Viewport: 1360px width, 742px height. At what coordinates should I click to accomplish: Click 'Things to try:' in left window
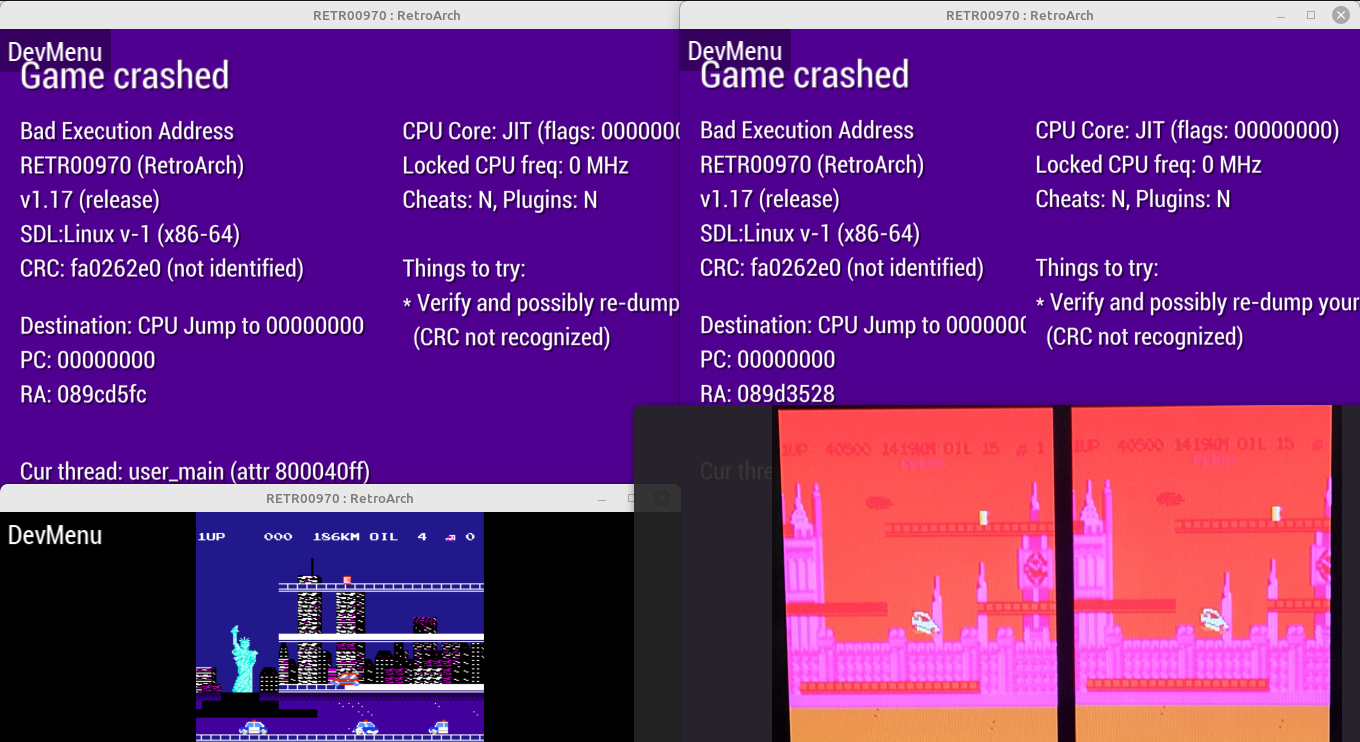464,268
